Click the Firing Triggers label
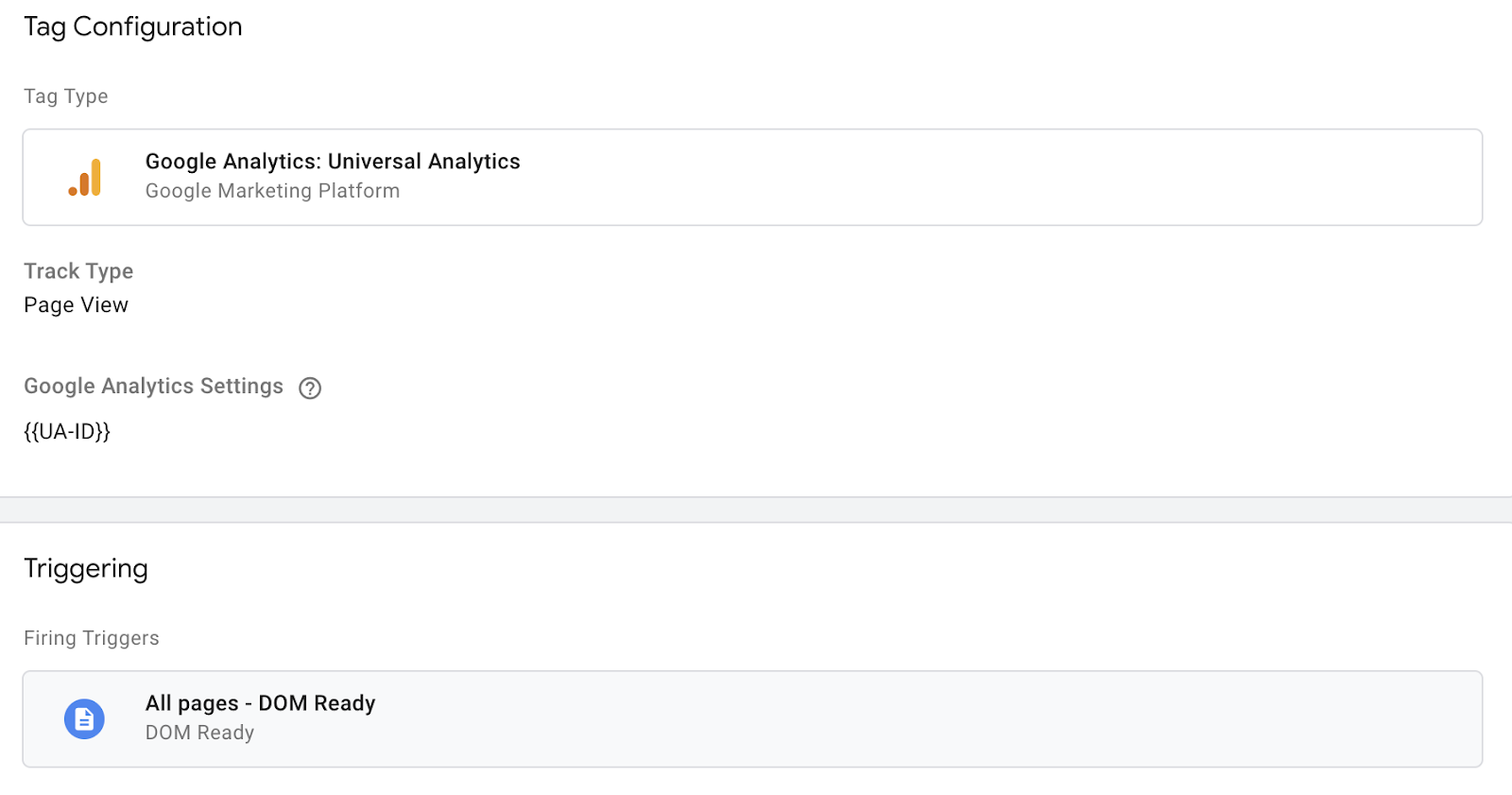 pos(92,638)
